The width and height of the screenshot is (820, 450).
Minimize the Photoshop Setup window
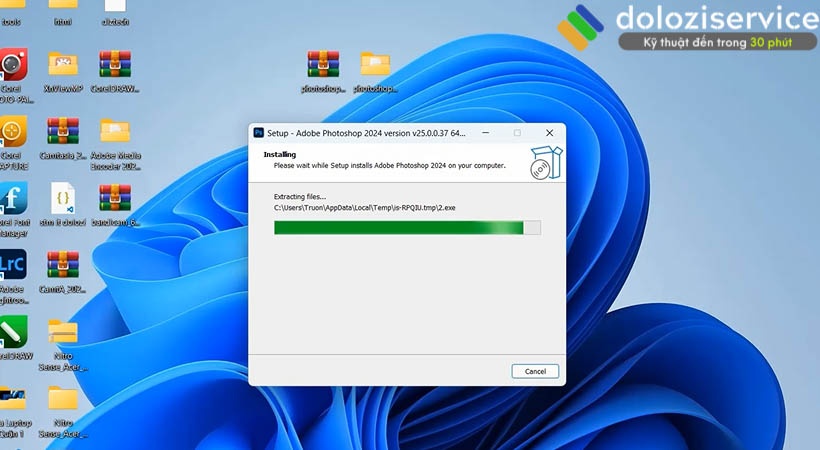click(x=486, y=133)
